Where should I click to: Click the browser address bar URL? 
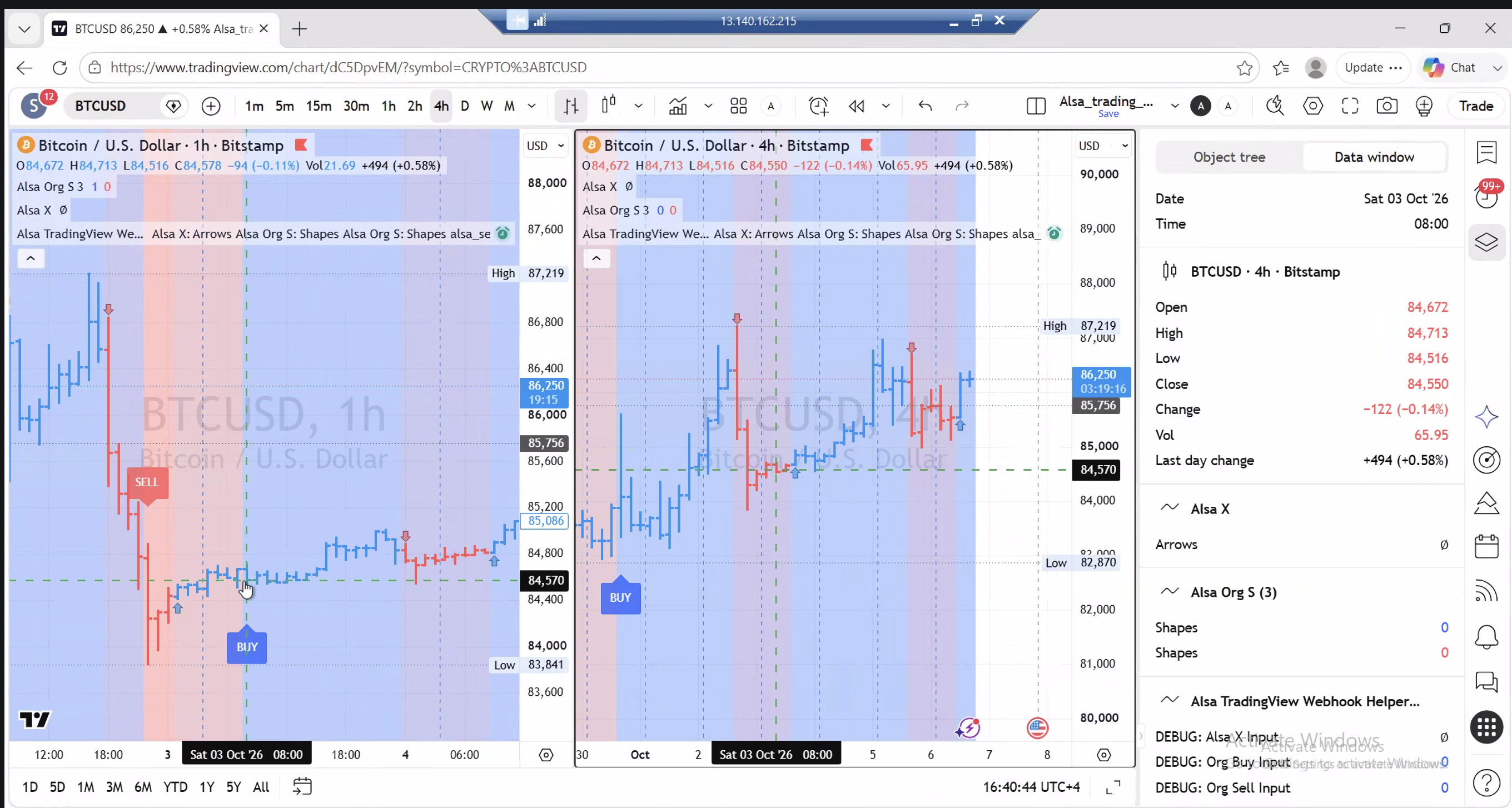coord(348,67)
